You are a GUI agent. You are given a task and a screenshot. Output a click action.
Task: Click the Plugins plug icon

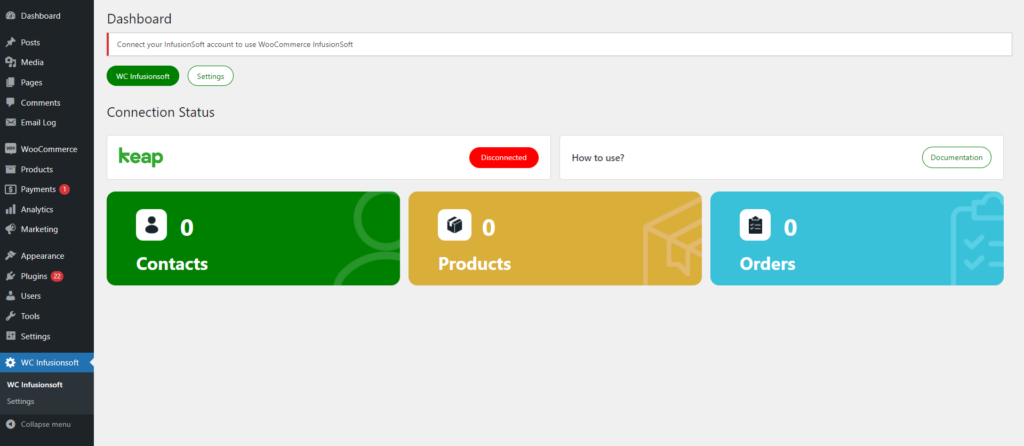10,276
